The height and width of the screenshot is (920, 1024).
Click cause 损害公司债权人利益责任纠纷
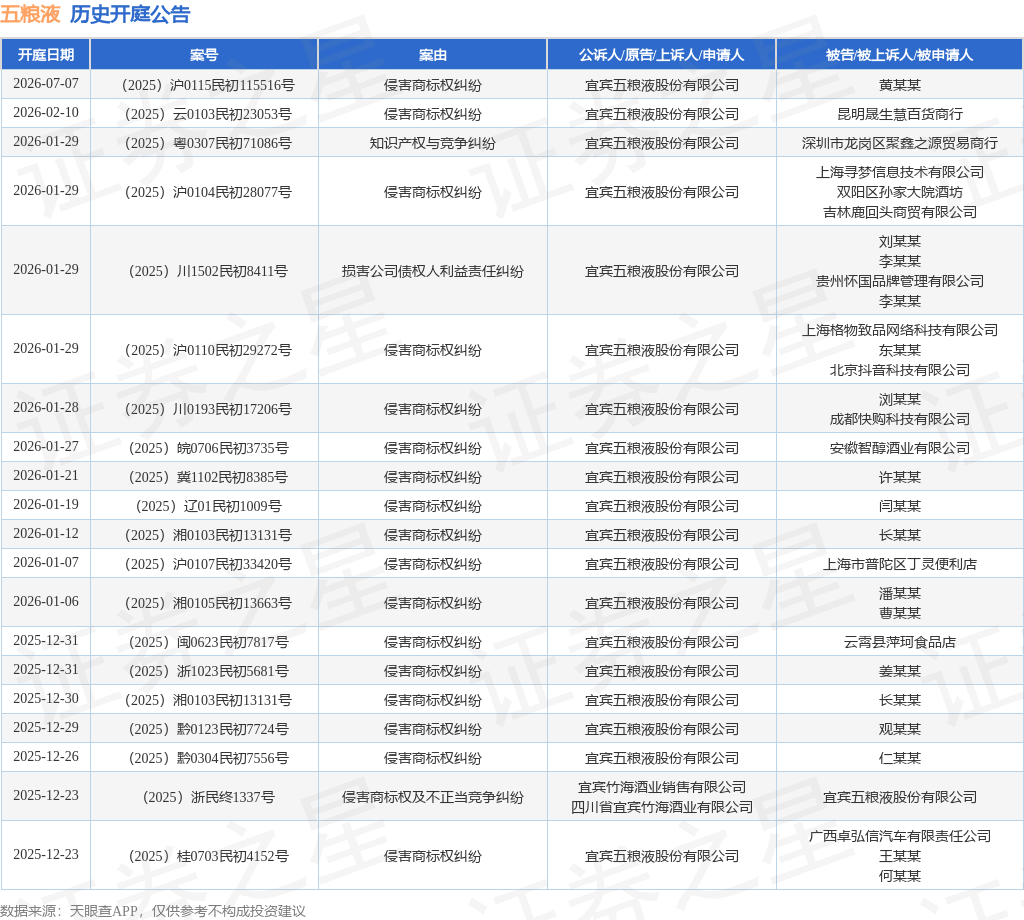click(x=432, y=271)
